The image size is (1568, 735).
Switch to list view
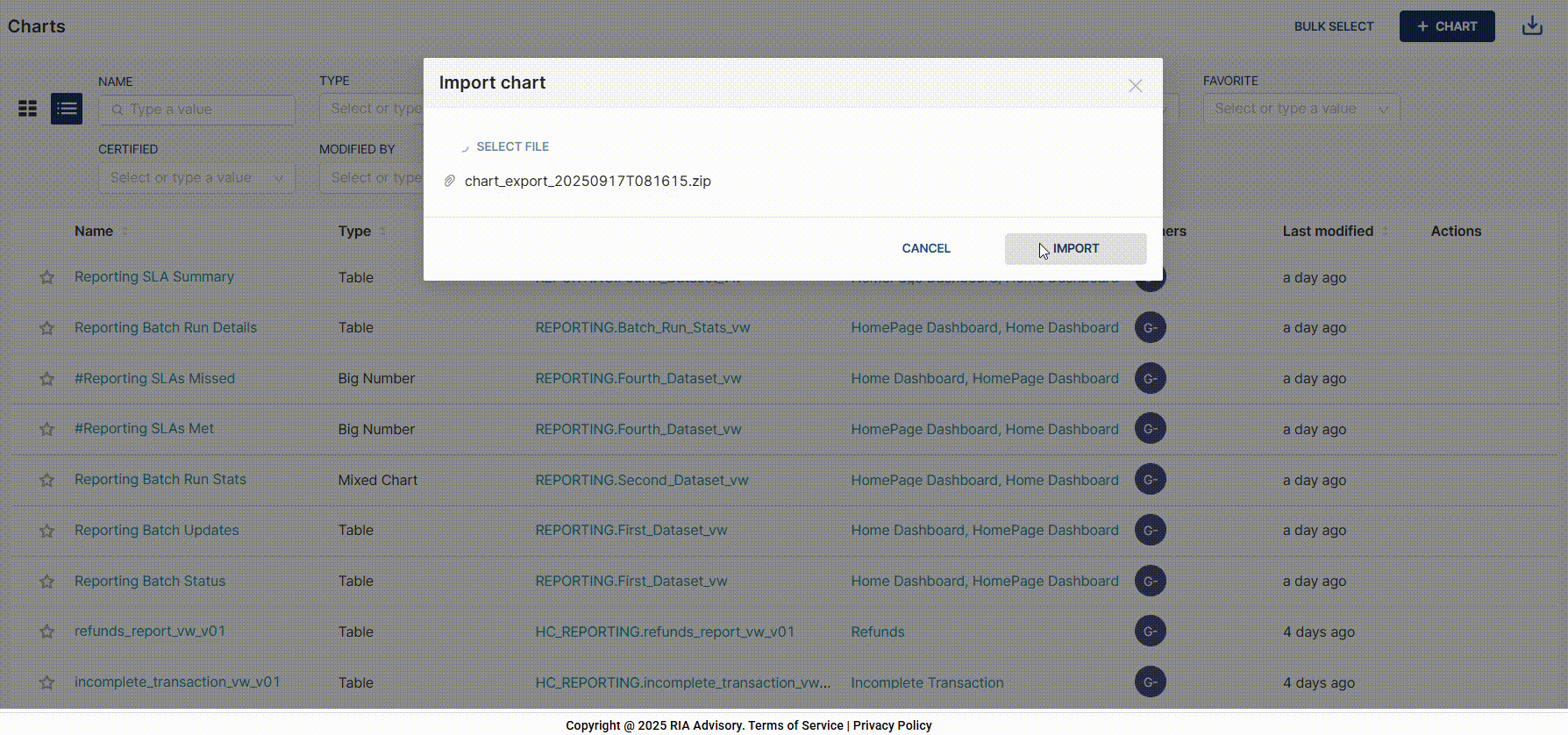coord(67,109)
